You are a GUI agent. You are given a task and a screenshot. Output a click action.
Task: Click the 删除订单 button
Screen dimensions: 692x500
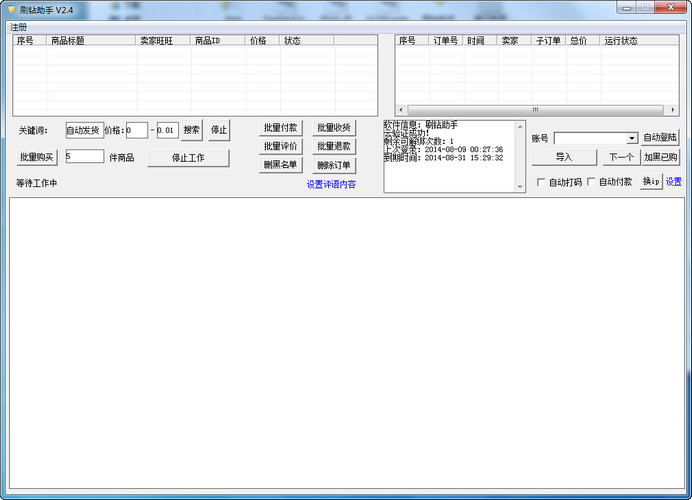tap(334, 165)
